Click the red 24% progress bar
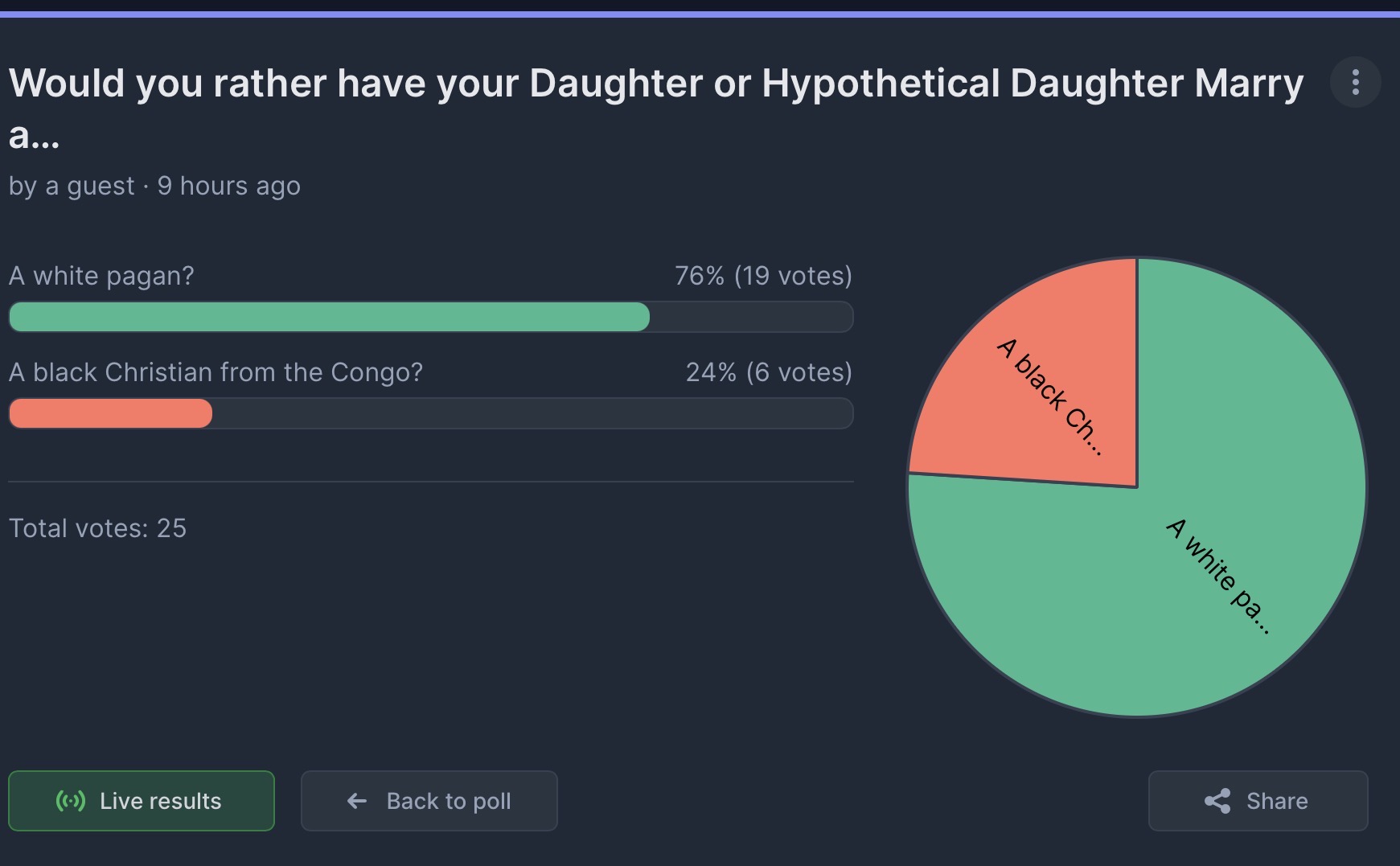Image resolution: width=1400 pixels, height=866 pixels. click(x=110, y=413)
